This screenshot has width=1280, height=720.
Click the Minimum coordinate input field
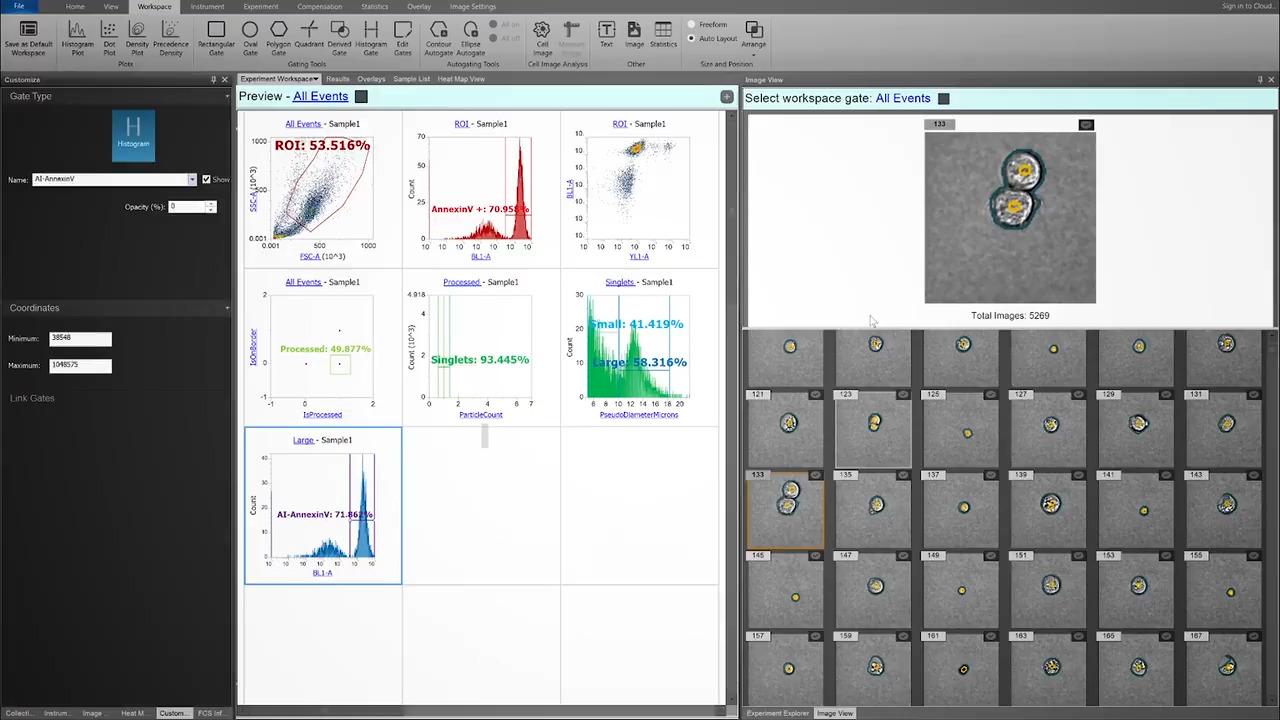coord(80,338)
